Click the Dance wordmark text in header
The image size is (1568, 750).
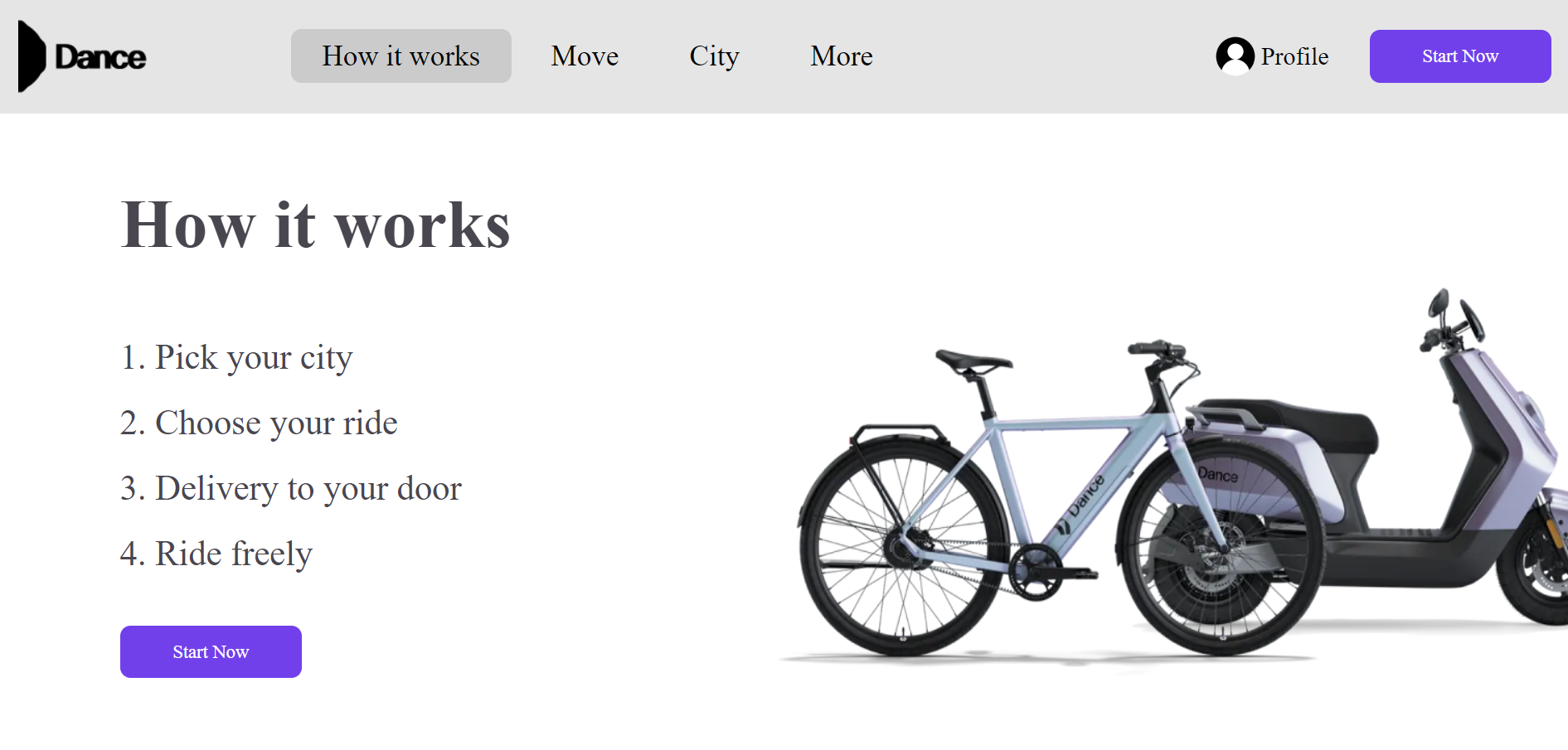coord(100,57)
